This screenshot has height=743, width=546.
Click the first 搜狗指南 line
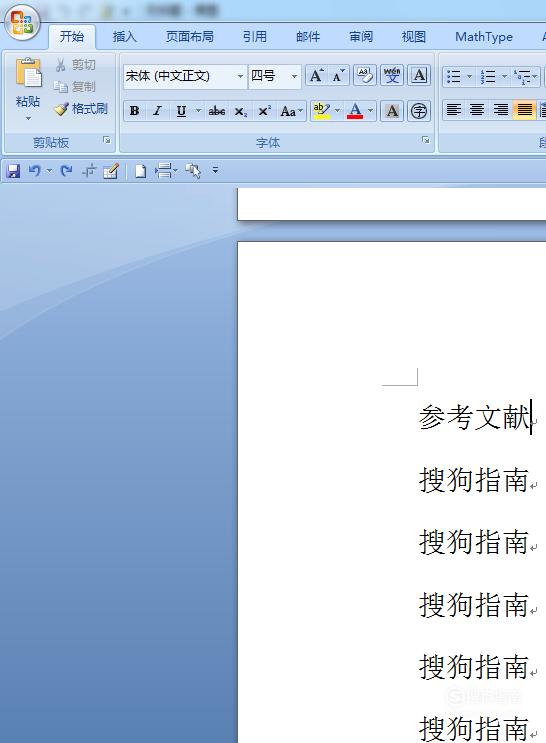[x=473, y=480]
